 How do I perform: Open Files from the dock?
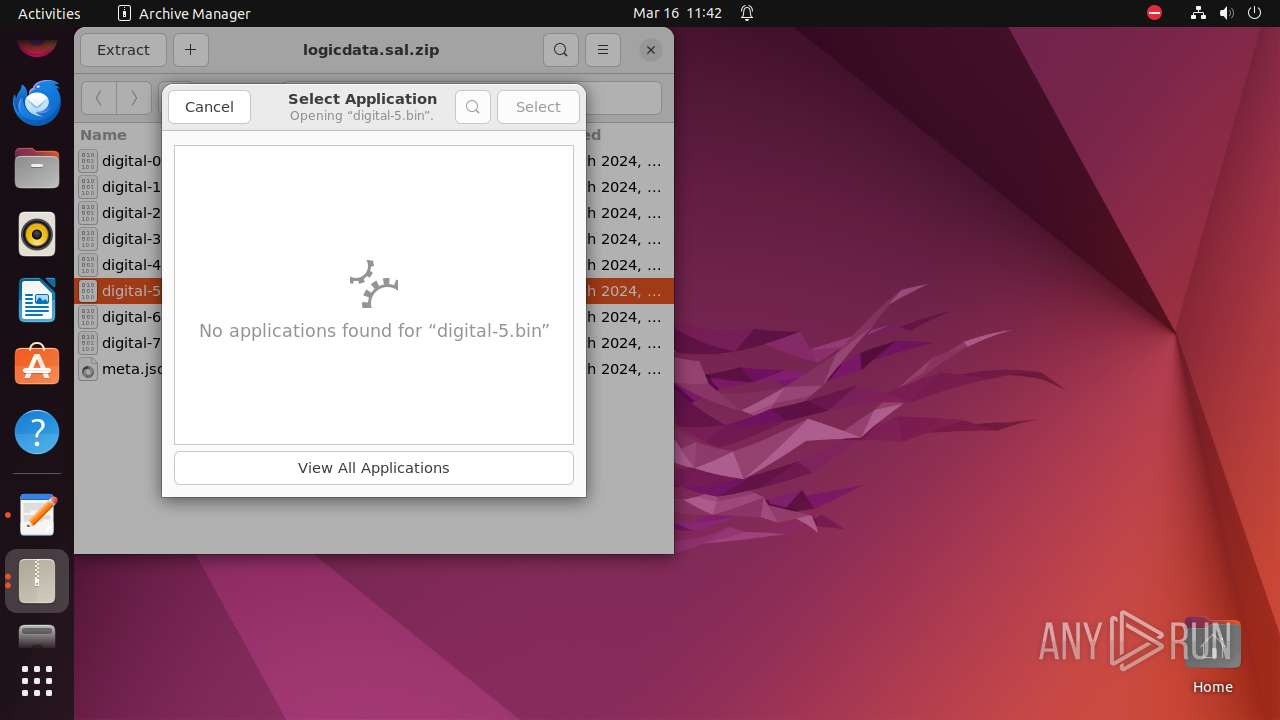tap(37, 169)
